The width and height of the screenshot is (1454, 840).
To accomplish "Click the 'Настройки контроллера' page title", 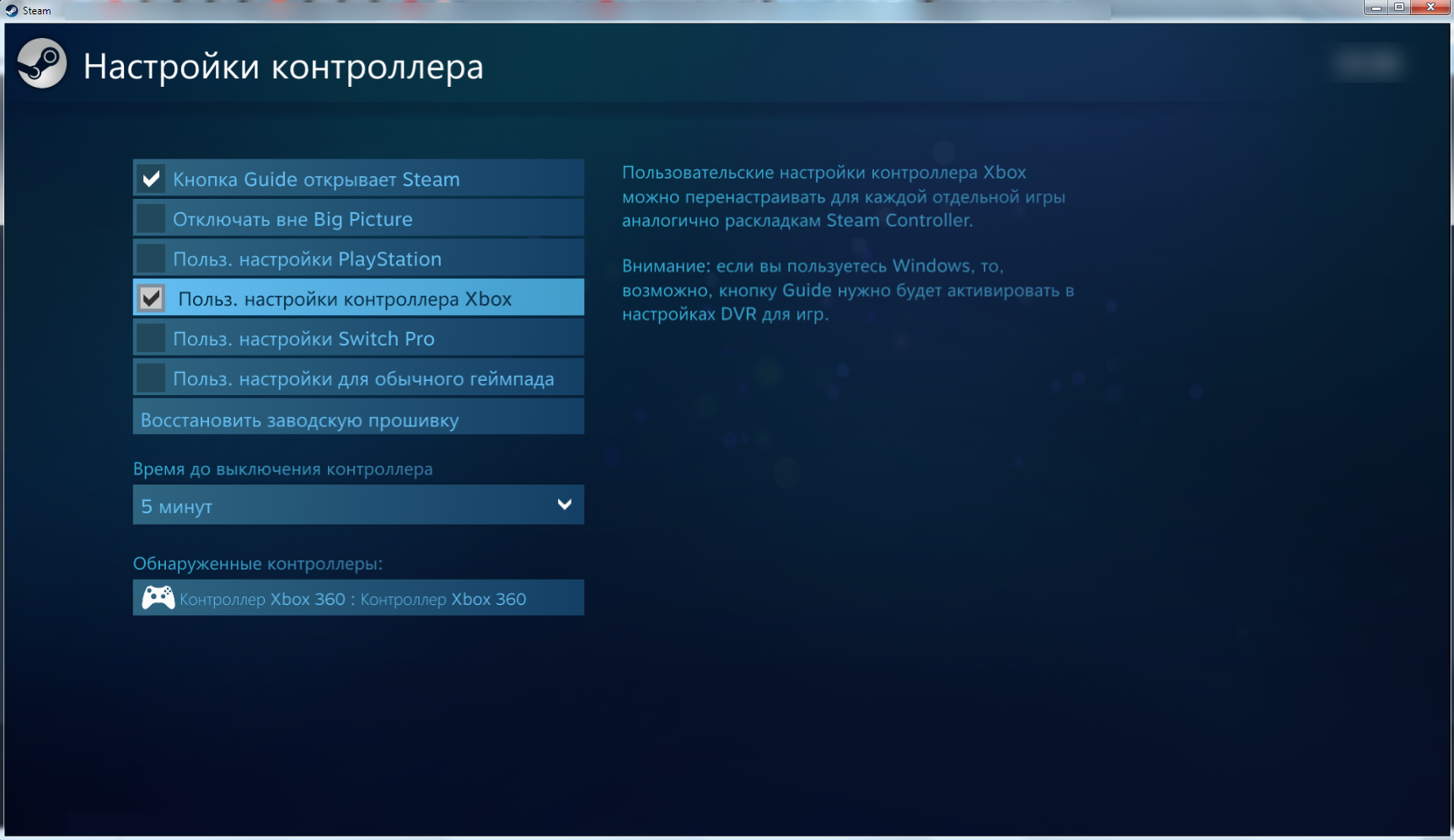I will point(283,67).
